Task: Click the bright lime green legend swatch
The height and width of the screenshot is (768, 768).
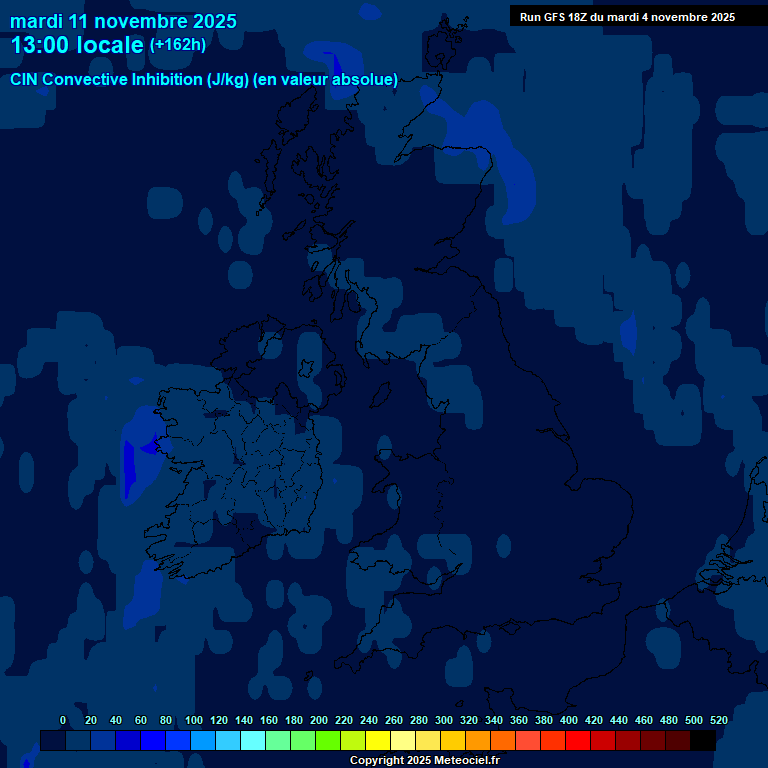Action: click(328, 740)
